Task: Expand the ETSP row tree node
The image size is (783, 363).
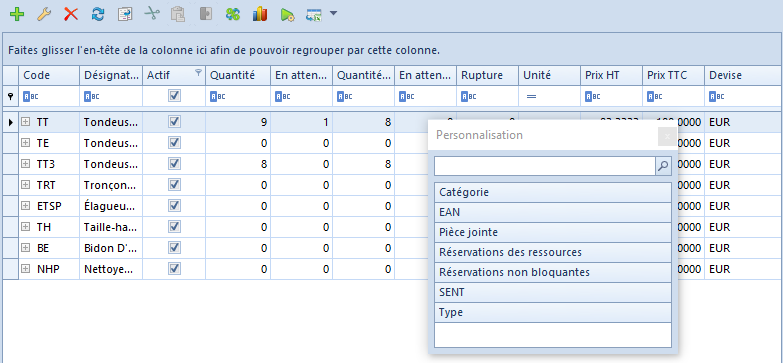Action: tap(25, 206)
